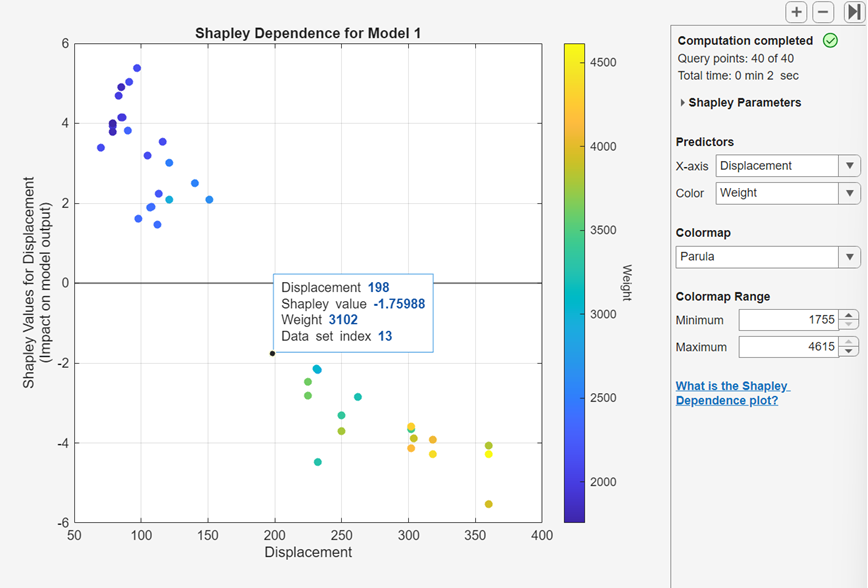Screen dimensions: 868x588
Task: Decrement the Maximum colormap value
Action: click(x=848, y=350)
